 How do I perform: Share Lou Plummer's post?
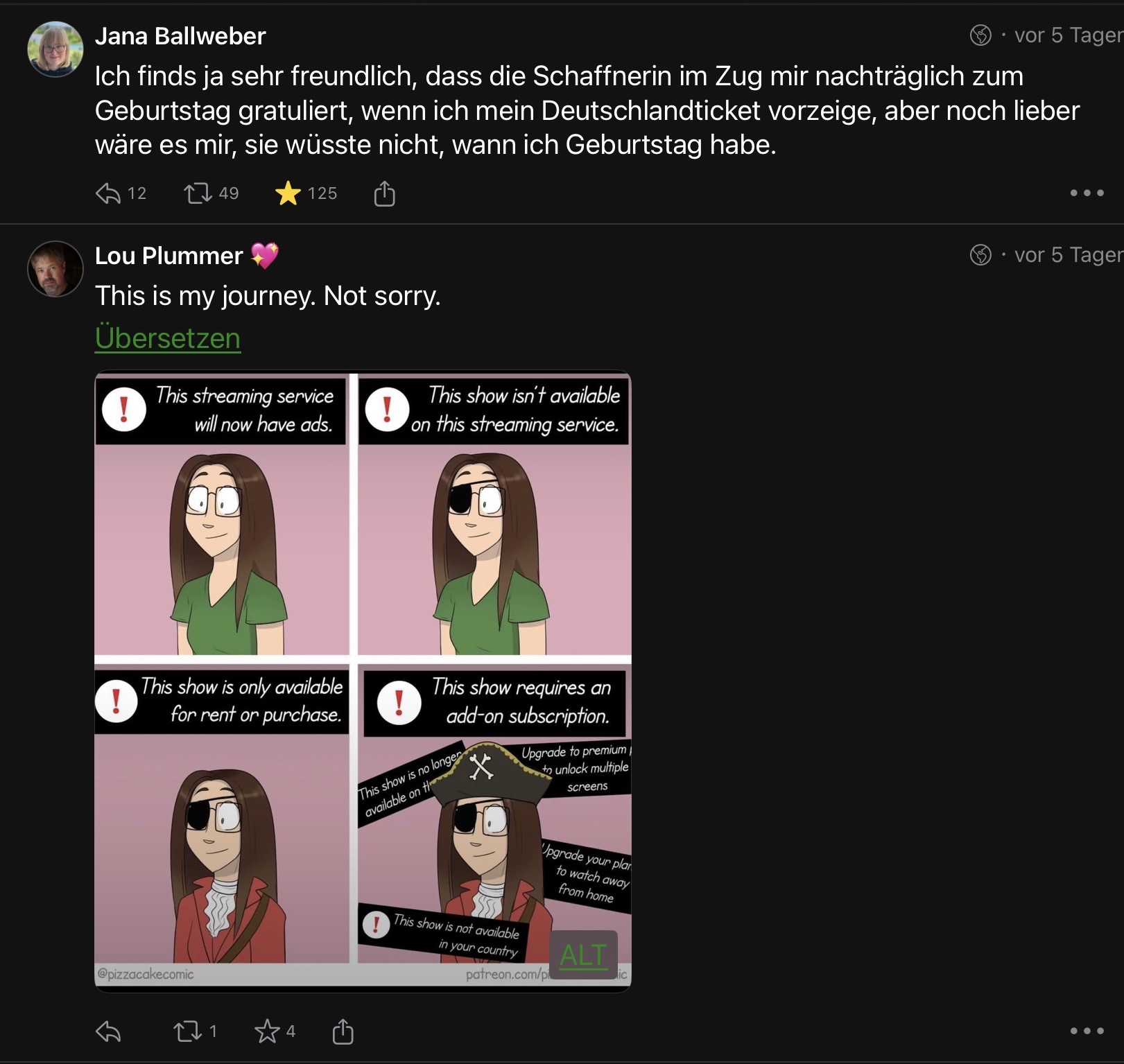[x=343, y=1031]
